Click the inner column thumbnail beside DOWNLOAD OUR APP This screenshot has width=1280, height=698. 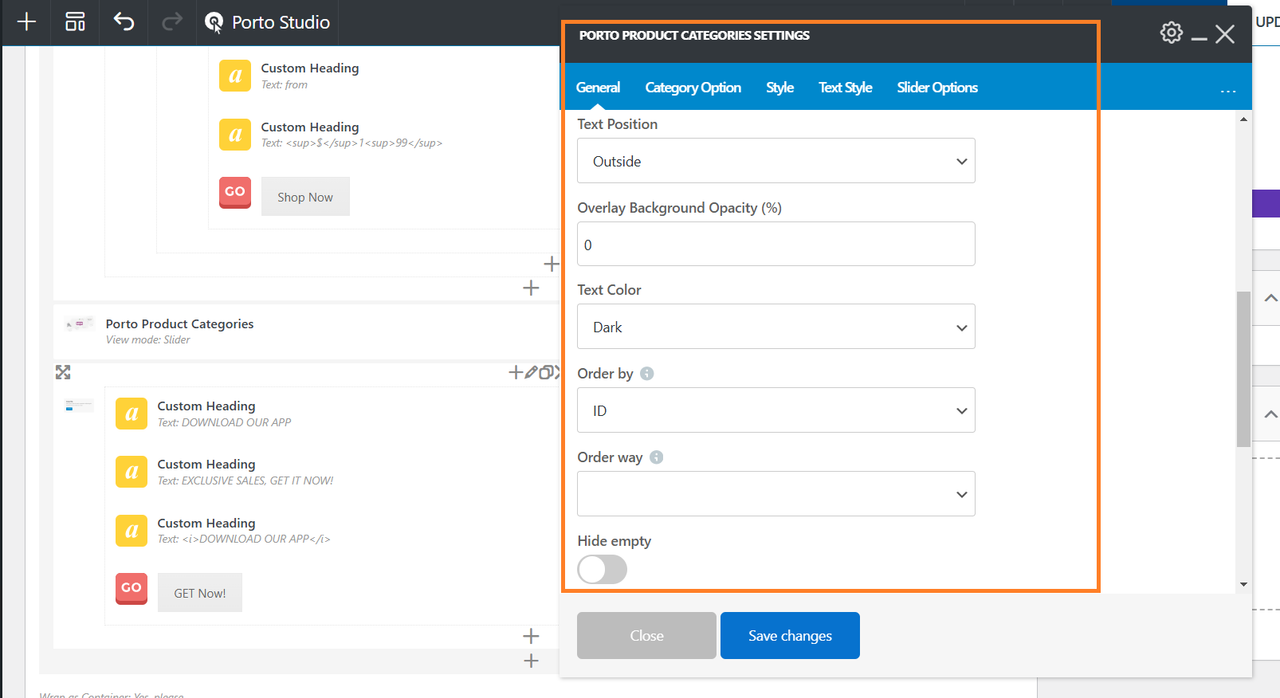(x=79, y=405)
